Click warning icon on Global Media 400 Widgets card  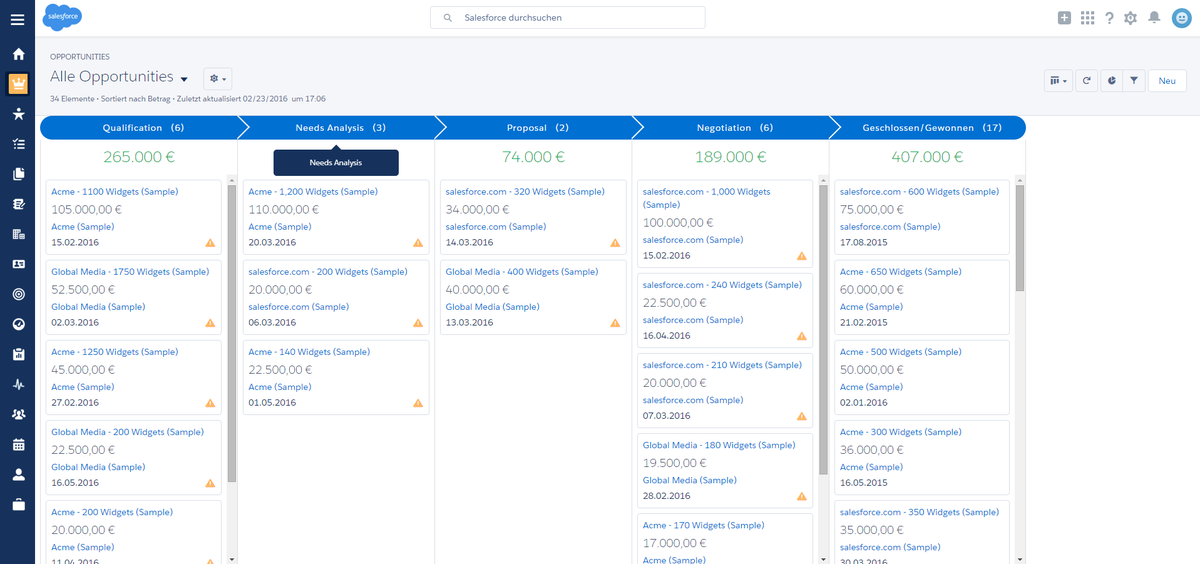615,323
